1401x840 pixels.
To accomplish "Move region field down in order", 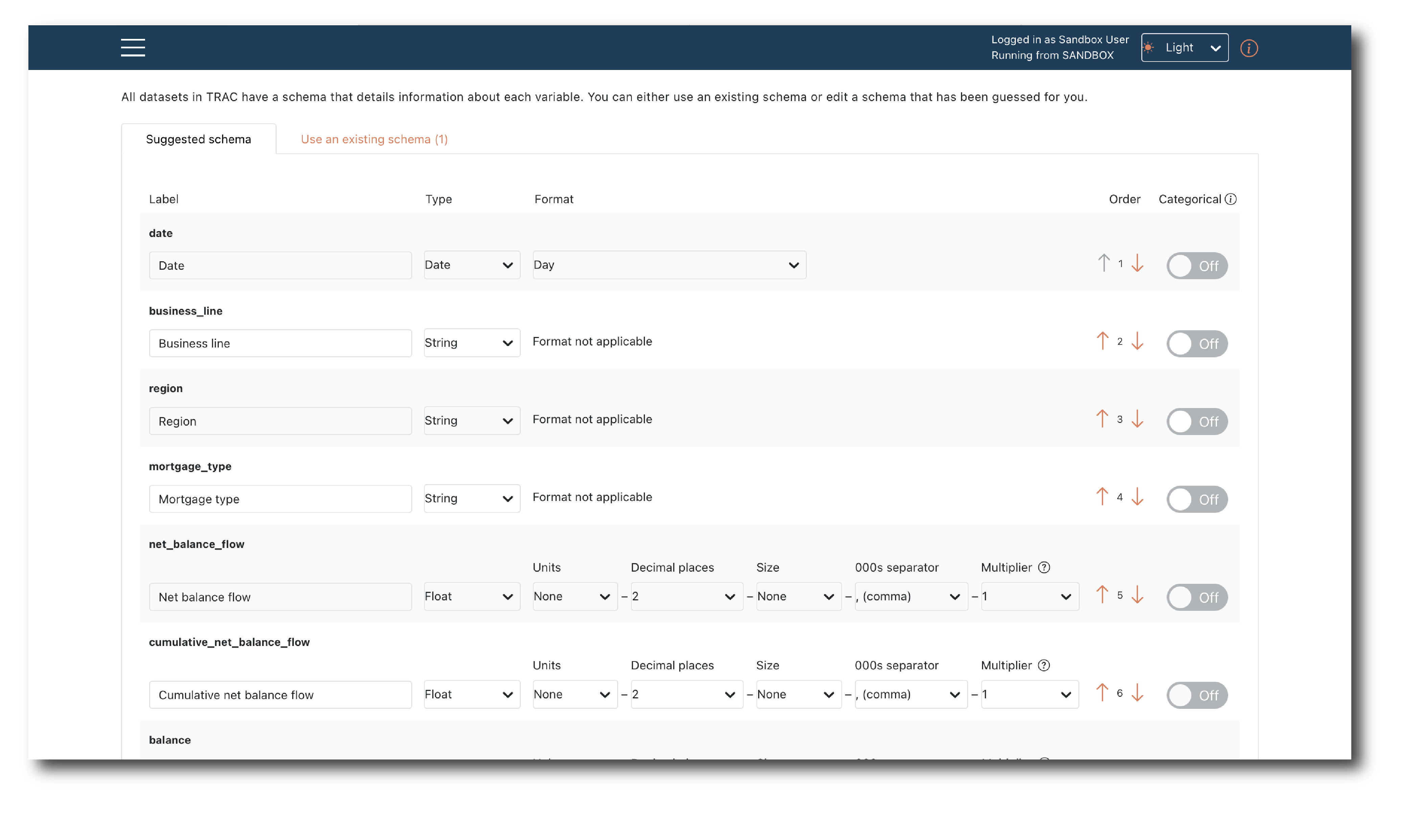I will click(1137, 419).
